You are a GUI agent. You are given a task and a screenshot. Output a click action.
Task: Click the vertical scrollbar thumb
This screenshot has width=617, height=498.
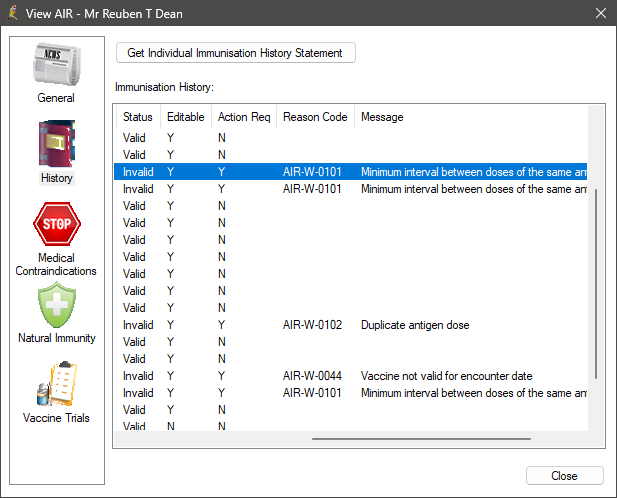pyautogui.click(x=596, y=282)
